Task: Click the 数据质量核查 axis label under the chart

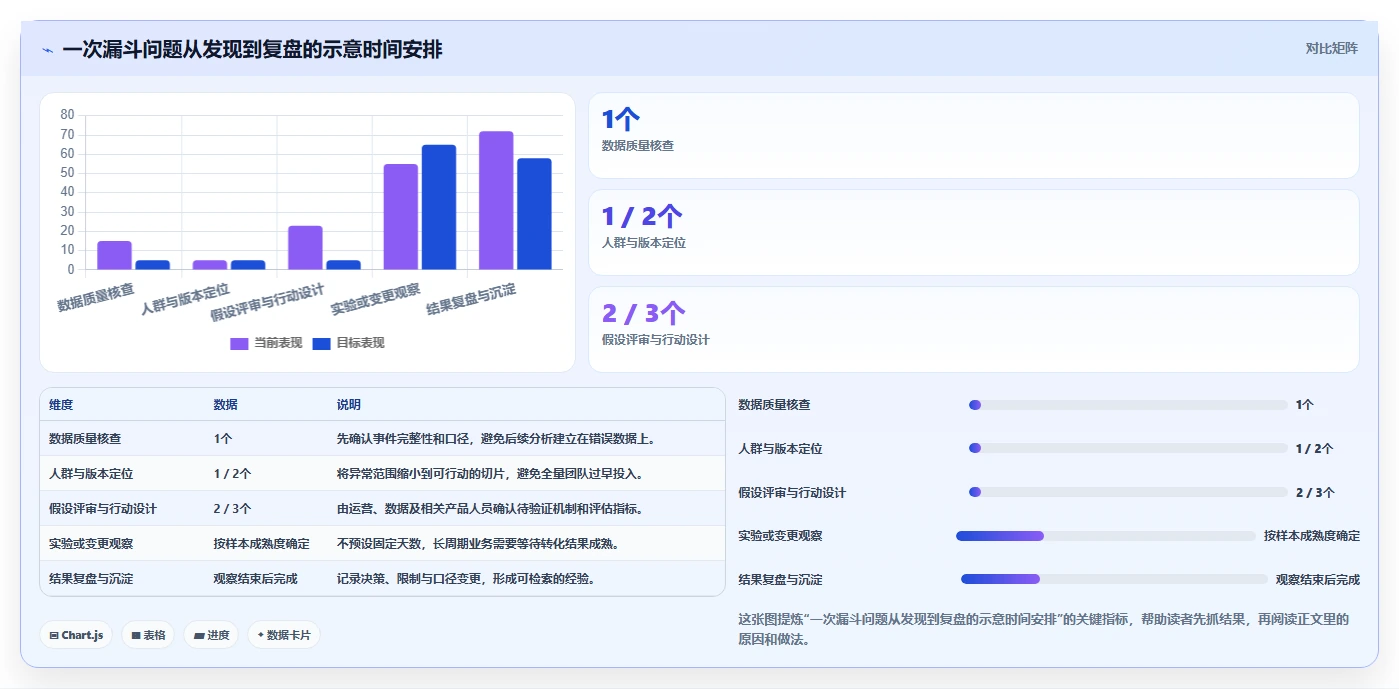Action: pos(96,297)
